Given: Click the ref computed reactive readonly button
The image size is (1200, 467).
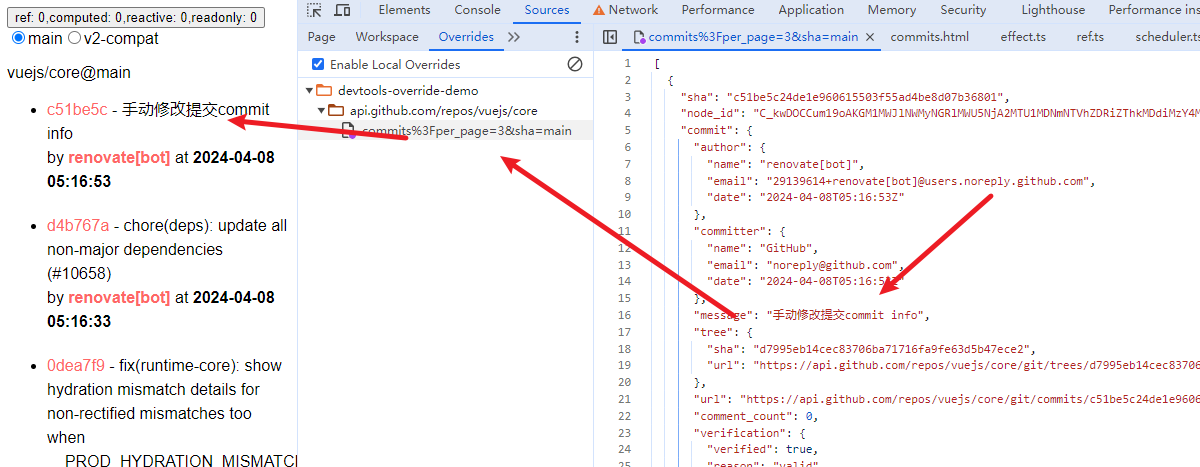Looking at the screenshot, I should [x=135, y=17].
